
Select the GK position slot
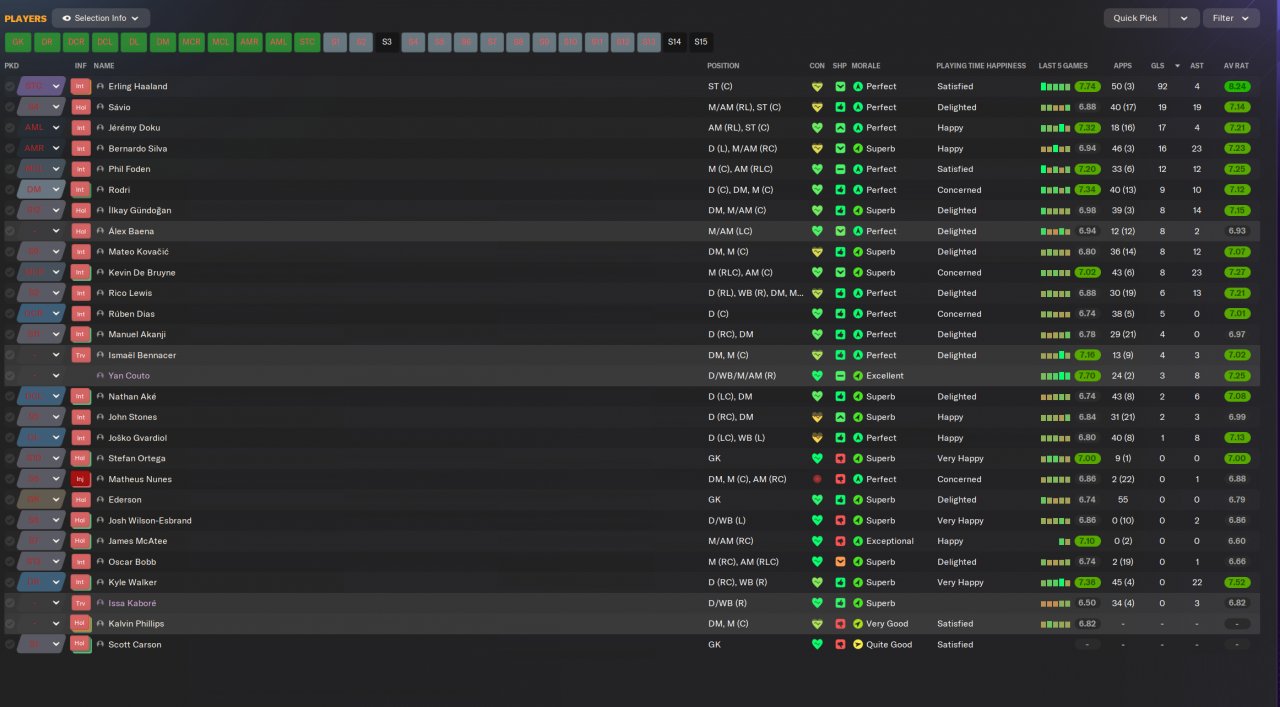click(x=18, y=42)
